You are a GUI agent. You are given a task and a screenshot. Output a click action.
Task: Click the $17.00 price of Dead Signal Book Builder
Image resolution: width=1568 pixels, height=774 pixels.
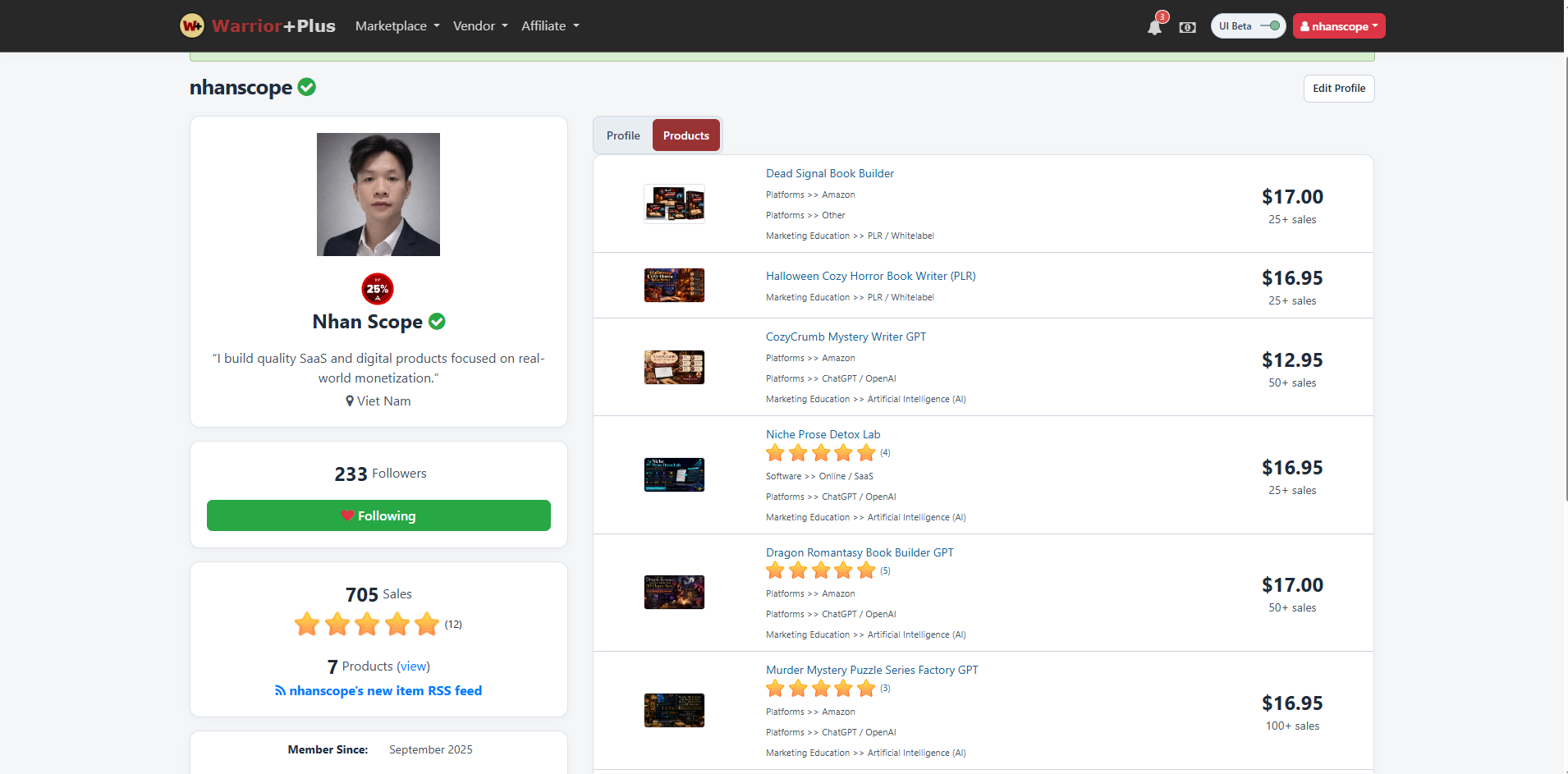1292,197
